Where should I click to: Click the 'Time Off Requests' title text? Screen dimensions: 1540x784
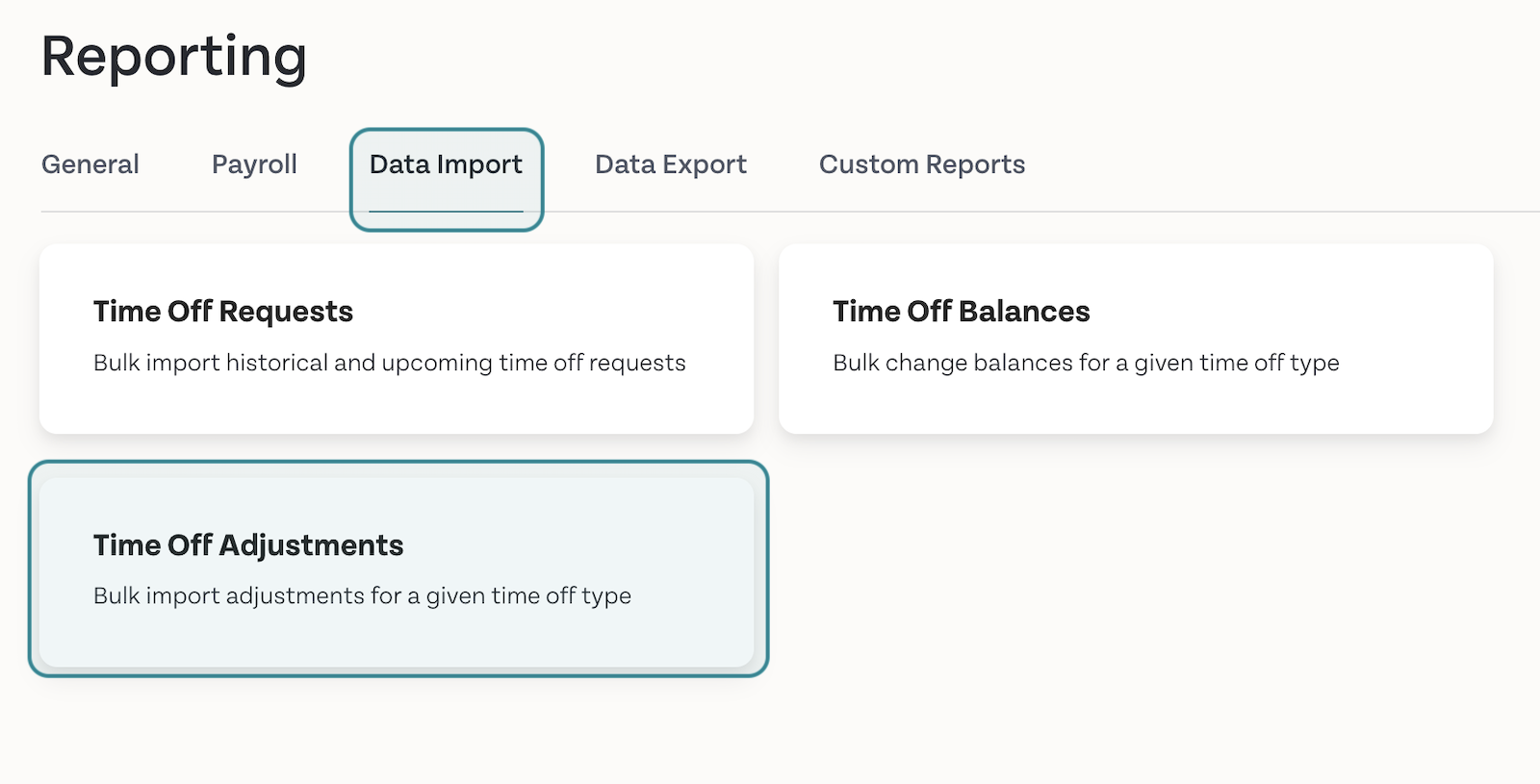(x=223, y=312)
